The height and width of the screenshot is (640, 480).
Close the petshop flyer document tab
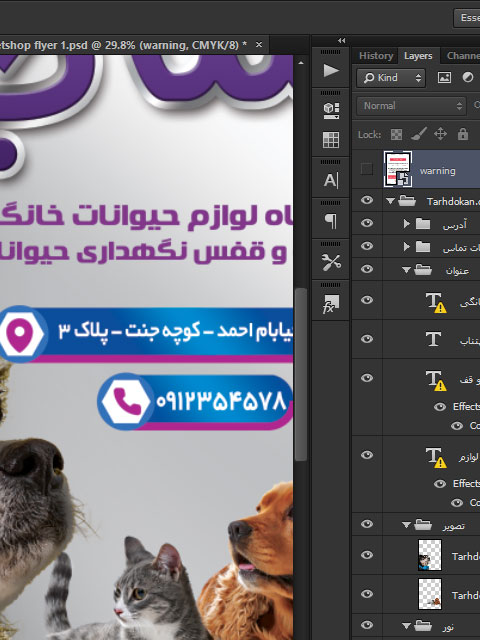click(259, 44)
